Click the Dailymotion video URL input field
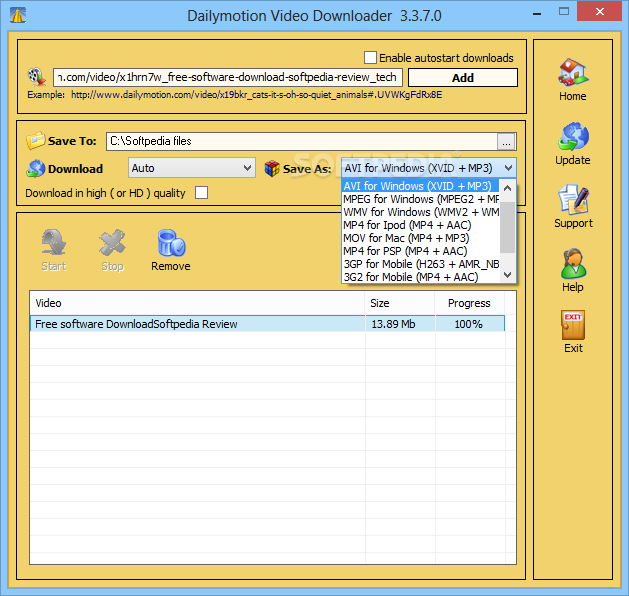Viewport: 629px width, 596px height. [x=227, y=77]
